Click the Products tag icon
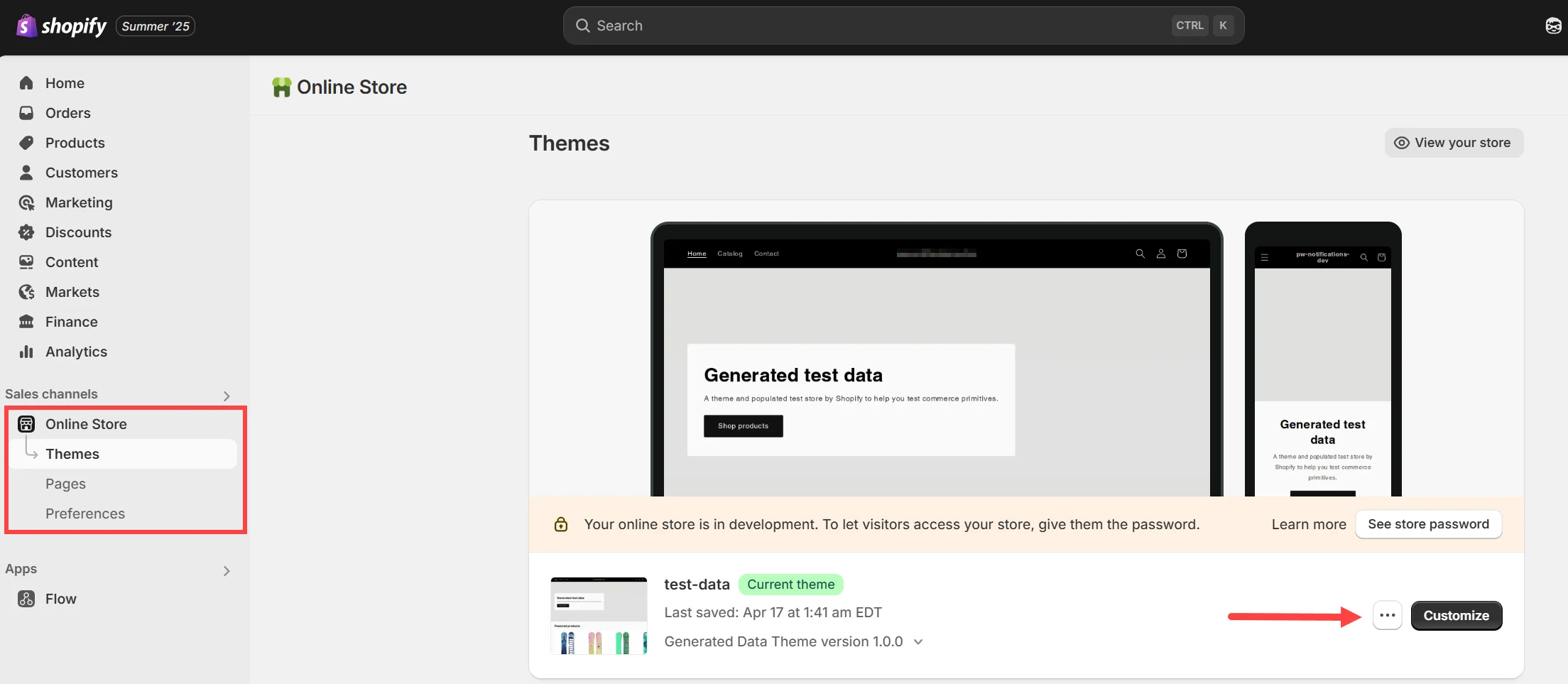This screenshot has width=1568, height=684. pyautogui.click(x=26, y=142)
